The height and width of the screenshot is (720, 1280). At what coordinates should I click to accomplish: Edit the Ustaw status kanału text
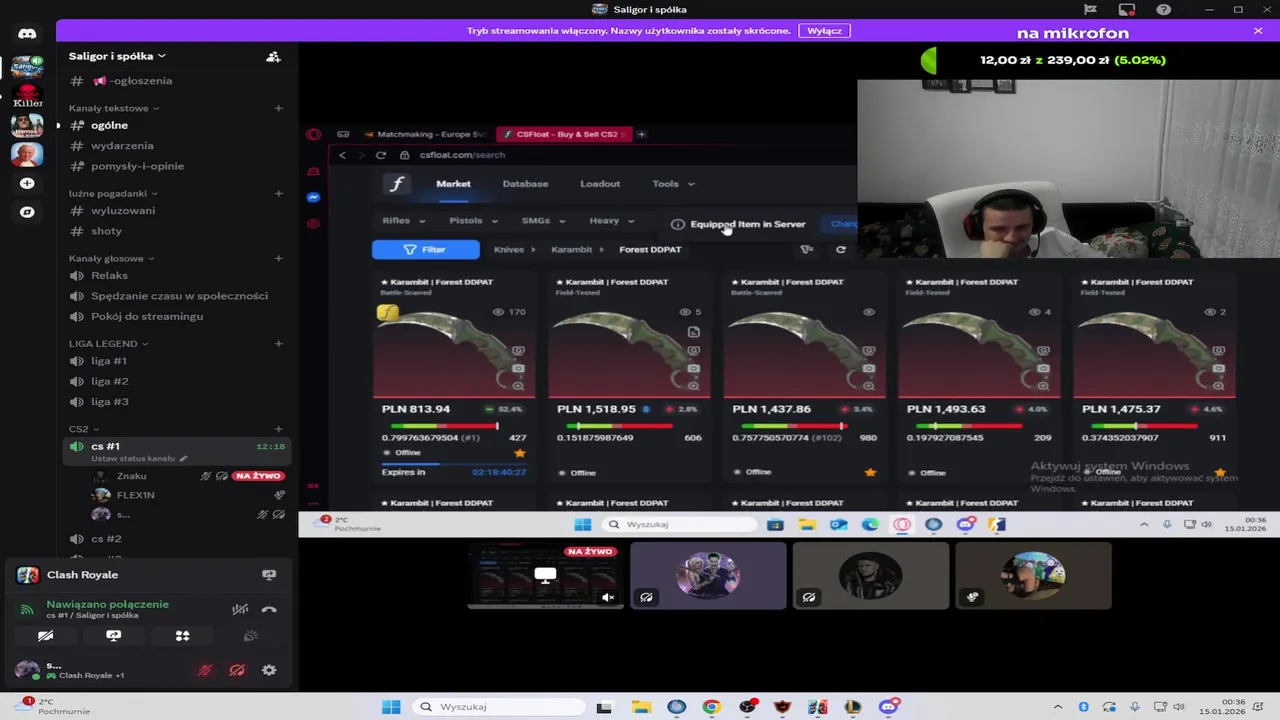click(x=133, y=458)
